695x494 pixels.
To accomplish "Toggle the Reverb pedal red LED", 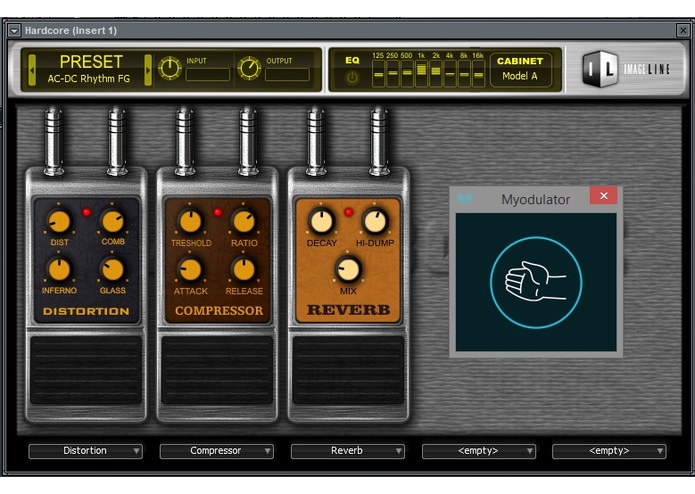I will tap(349, 212).
